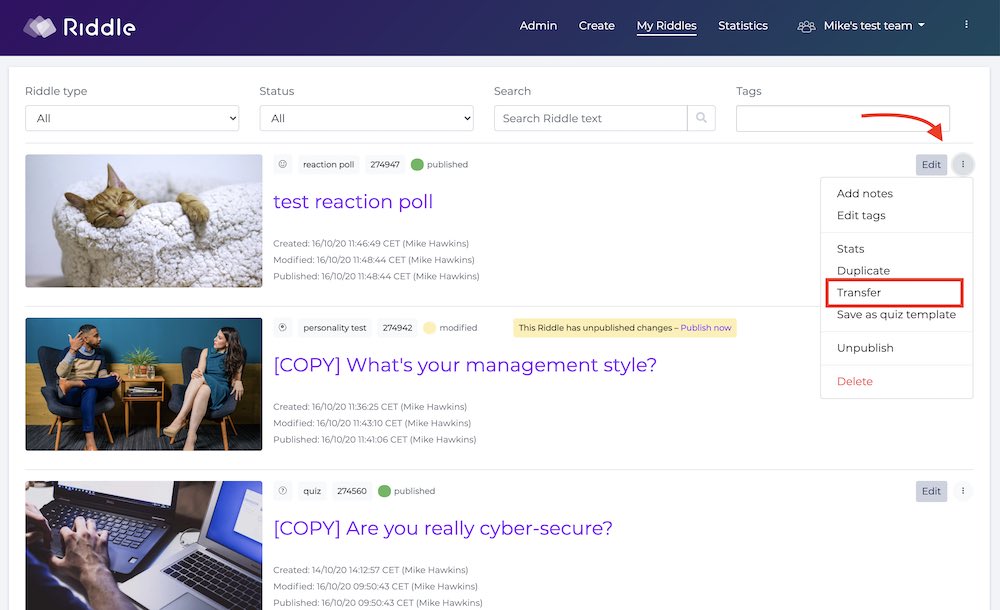Click the reaction poll type tag
The width and height of the screenshot is (1000, 610).
point(328,165)
